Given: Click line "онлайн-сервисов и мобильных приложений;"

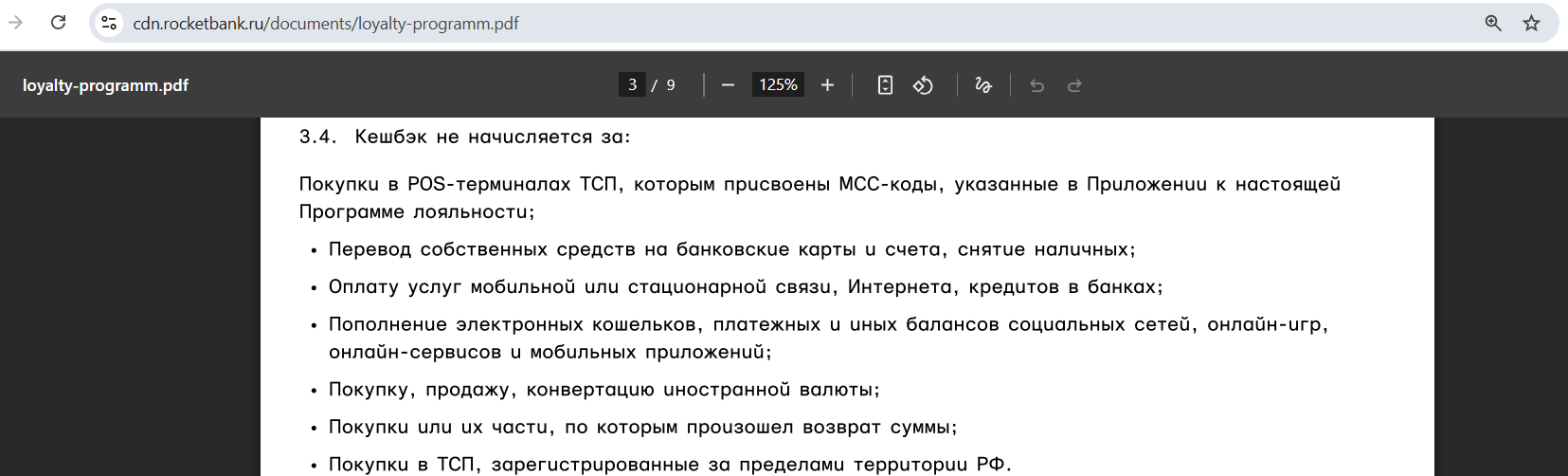Looking at the screenshot, I should (x=550, y=352).
